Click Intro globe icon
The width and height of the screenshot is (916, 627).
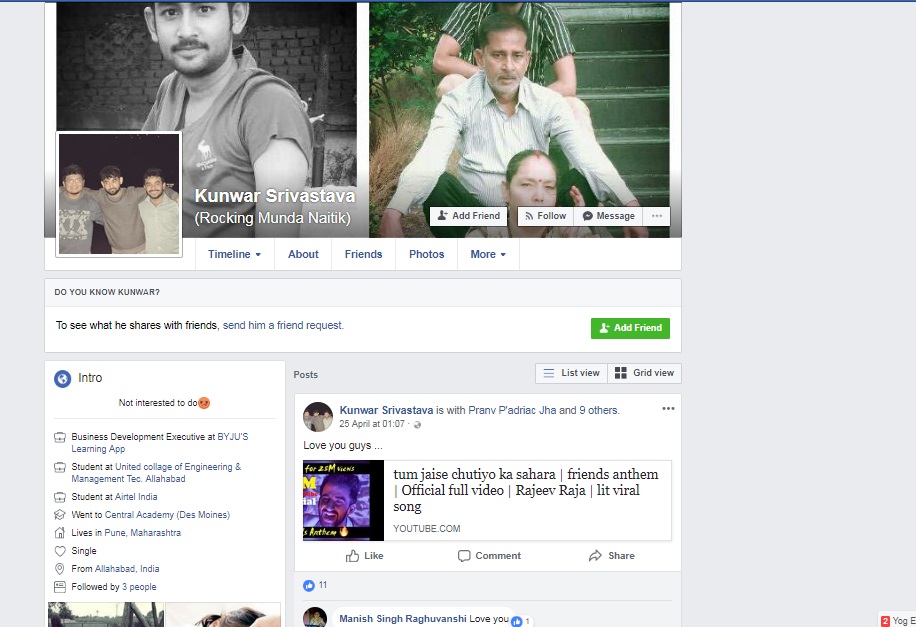pos(63,379)
